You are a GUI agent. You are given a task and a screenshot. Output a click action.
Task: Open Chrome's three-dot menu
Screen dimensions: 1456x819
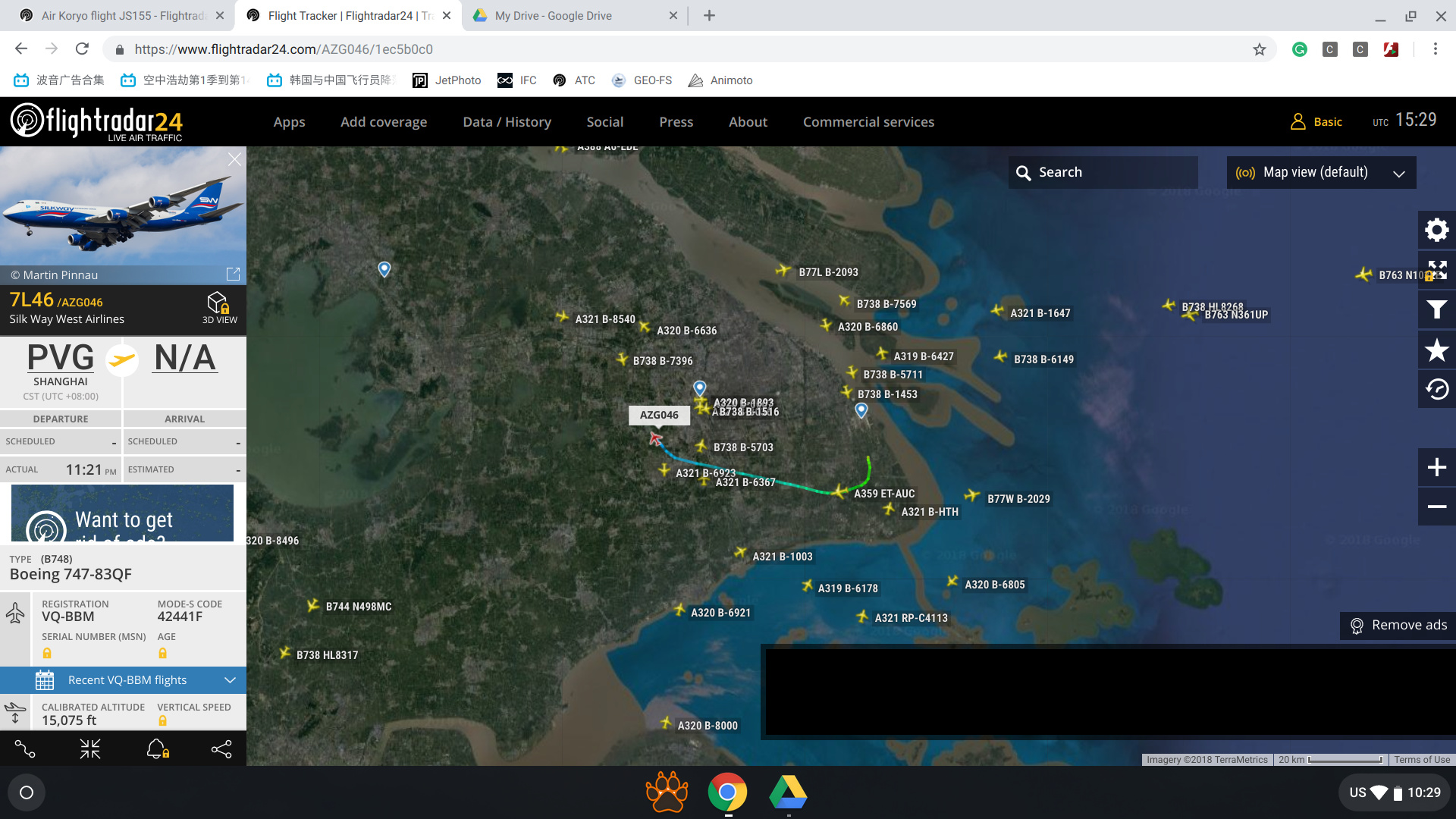(x=1435, y=49)
